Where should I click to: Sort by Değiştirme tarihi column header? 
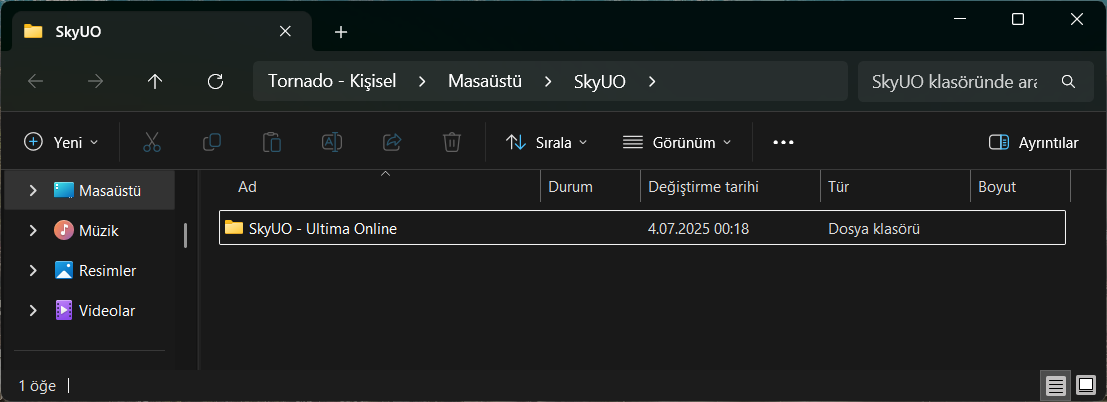point(731,187)
